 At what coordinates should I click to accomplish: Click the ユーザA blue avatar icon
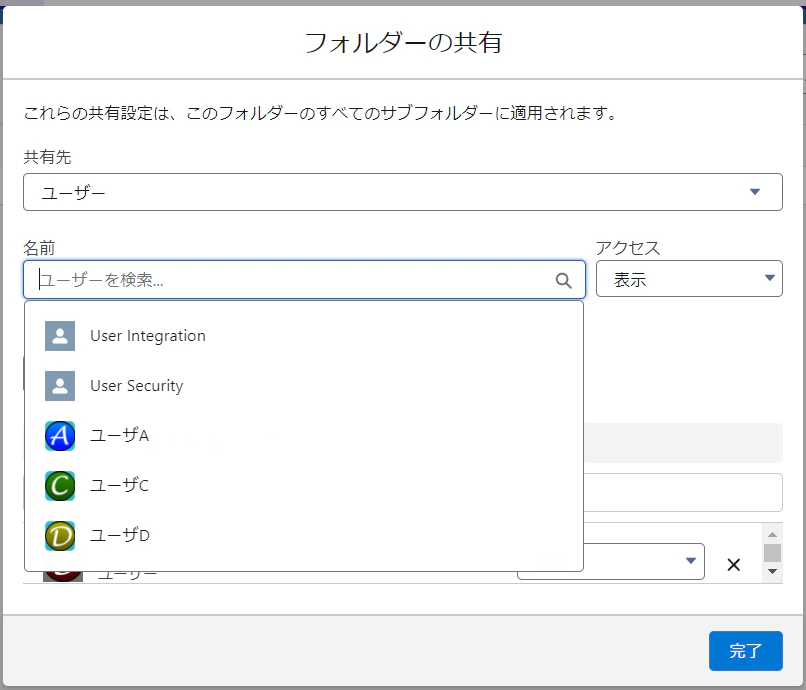(x=60, y=435)
